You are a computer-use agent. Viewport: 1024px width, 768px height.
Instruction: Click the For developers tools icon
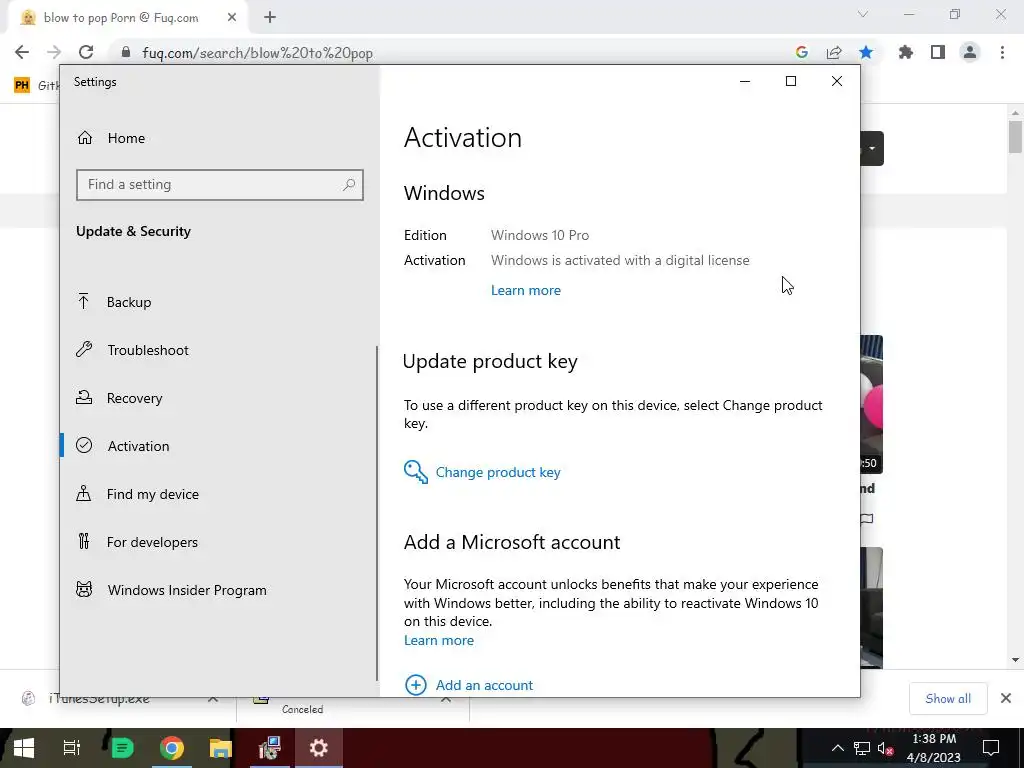pos(84,541)
